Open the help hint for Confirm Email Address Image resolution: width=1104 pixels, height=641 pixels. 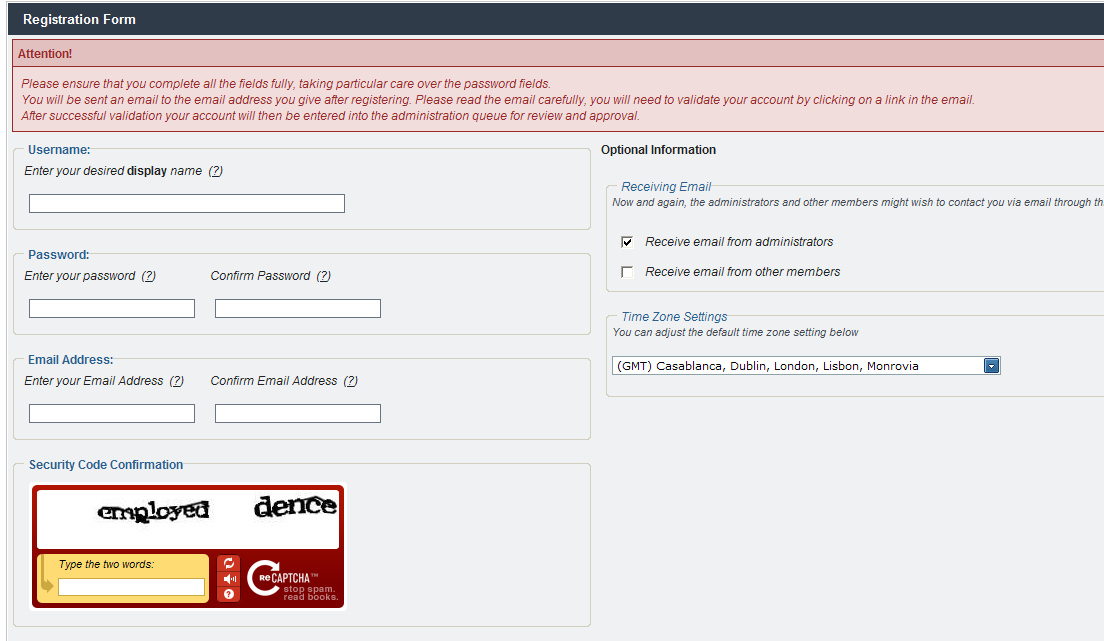click(351, 381)
